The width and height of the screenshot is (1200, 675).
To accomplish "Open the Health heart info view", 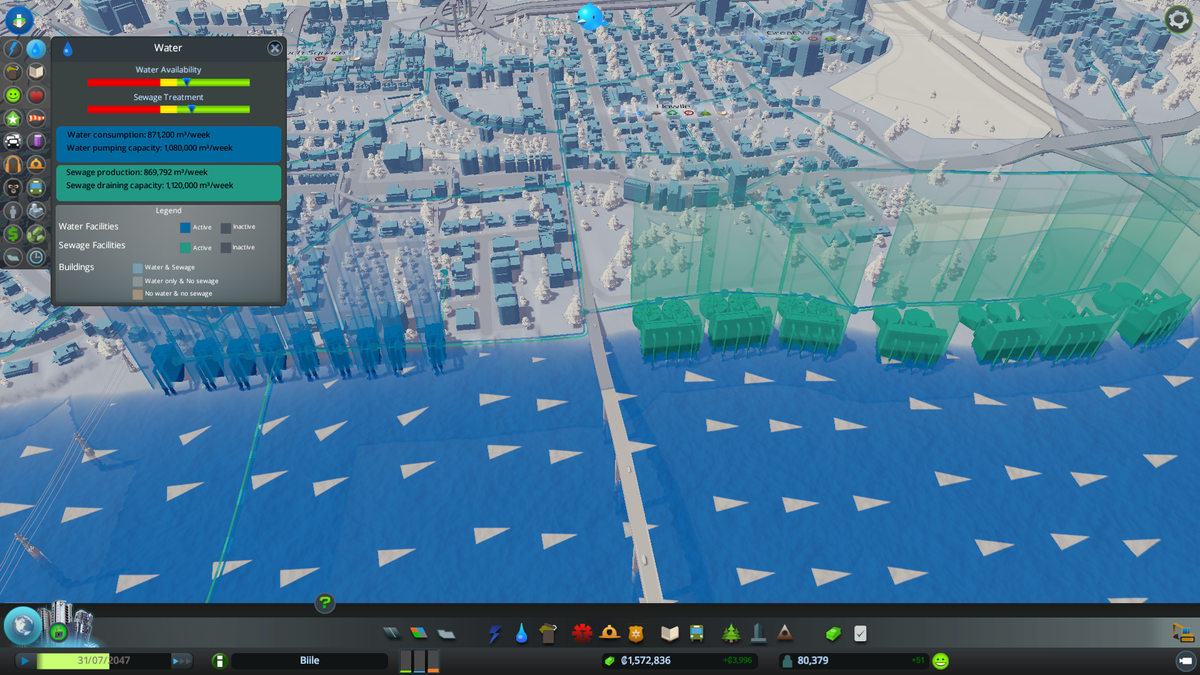I will click(x=37, y=95).
